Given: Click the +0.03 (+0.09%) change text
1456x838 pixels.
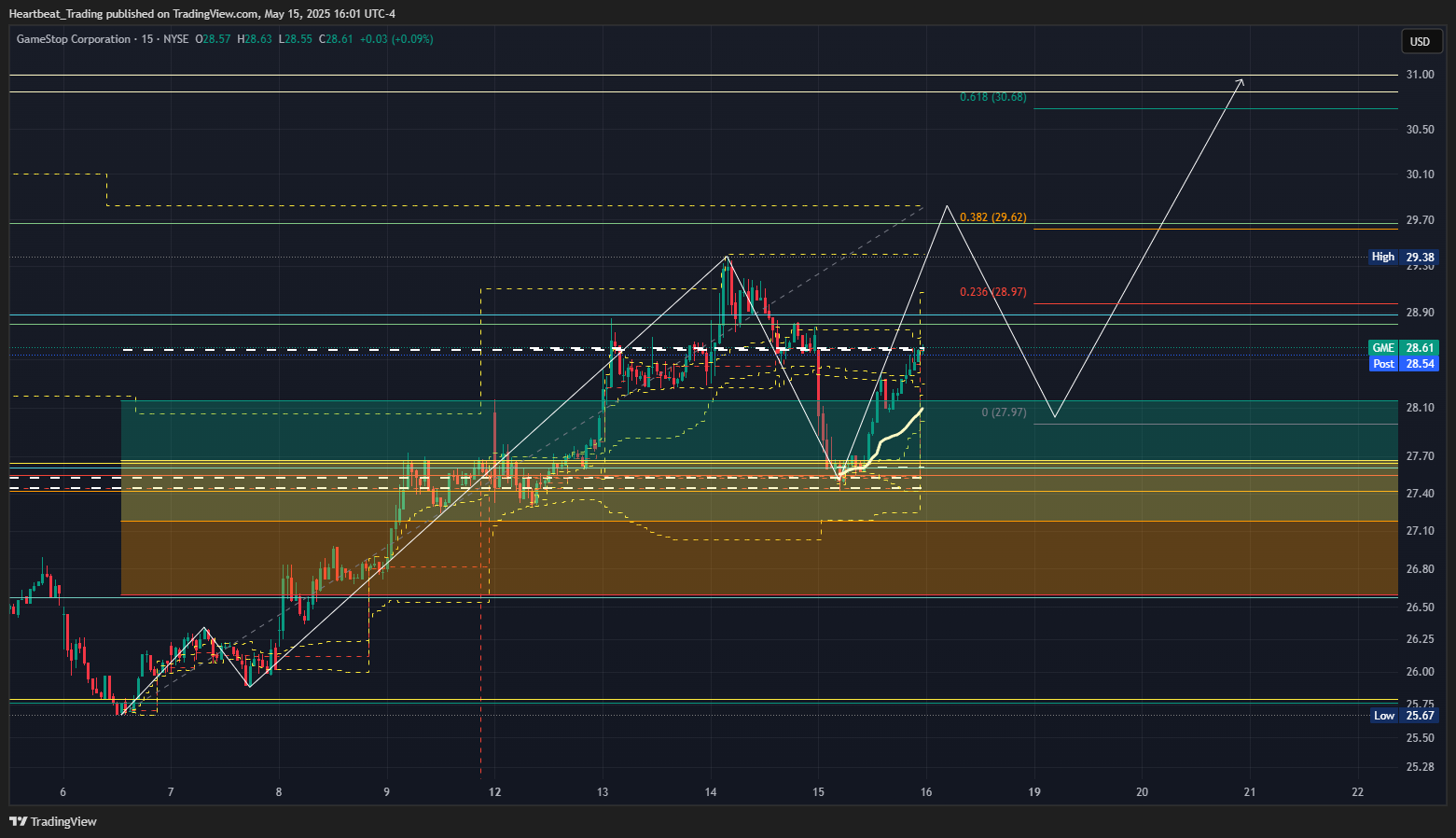Looking at the screenshot, I should [396, 39].
